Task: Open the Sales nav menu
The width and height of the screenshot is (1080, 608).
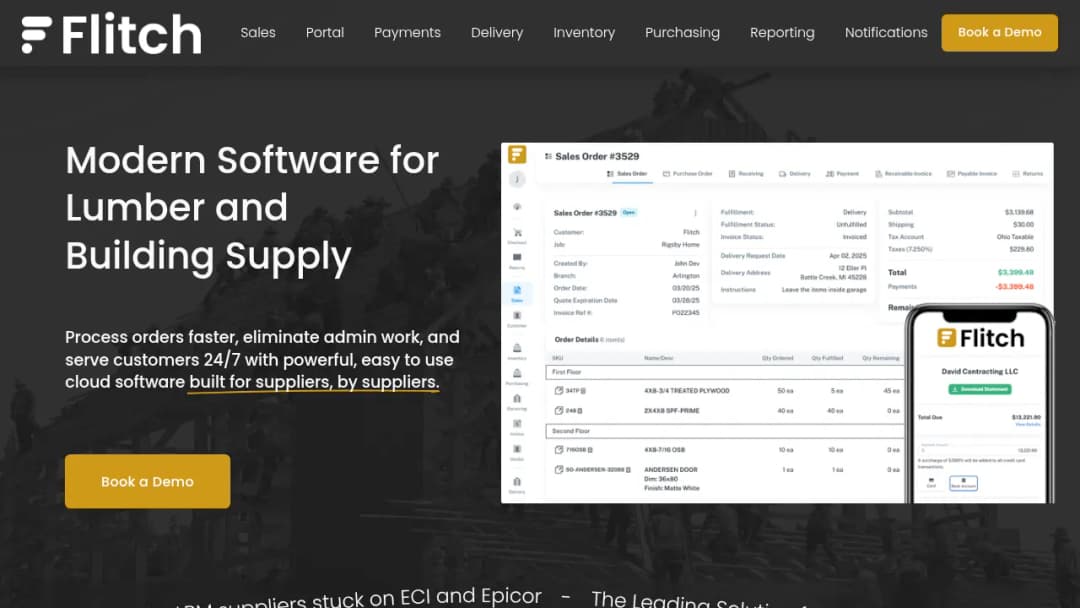Action: [258, 32]
